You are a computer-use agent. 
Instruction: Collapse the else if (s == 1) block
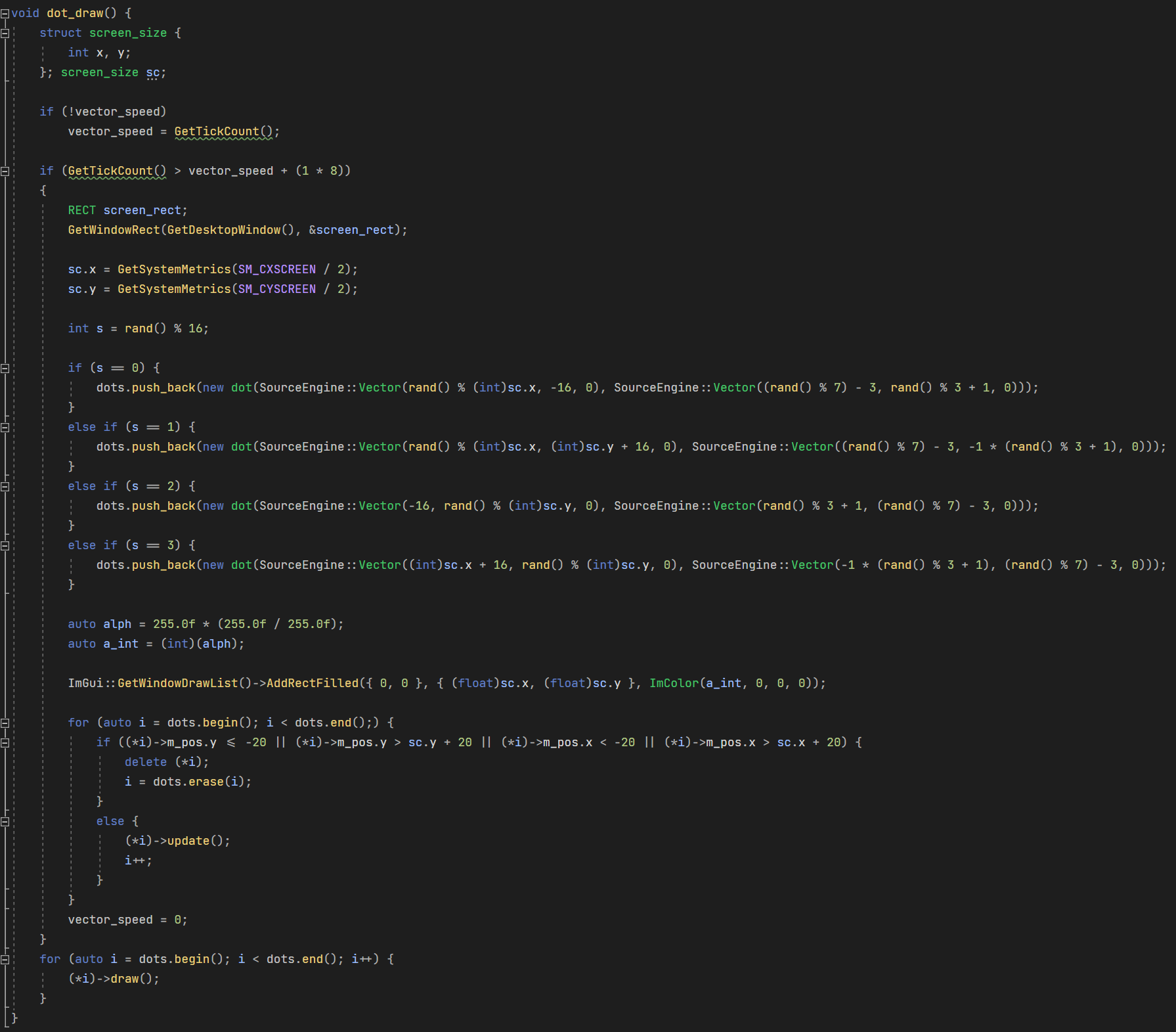pyautogui.click(x=5, y=428)
